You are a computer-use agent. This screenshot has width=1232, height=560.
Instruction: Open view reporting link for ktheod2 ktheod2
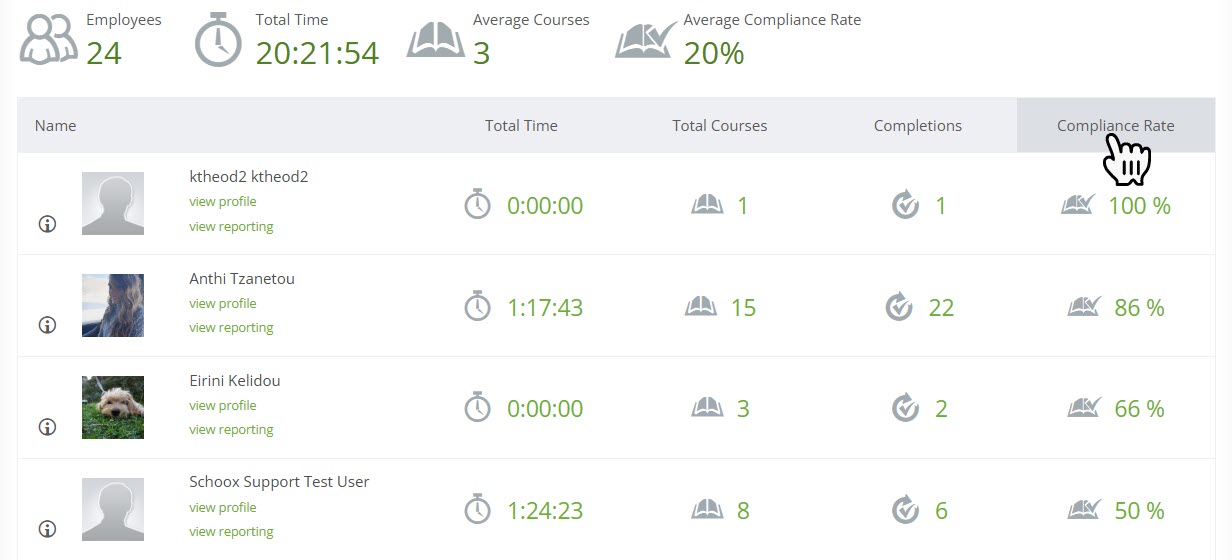pyautogui.click(x=231, y=226)
